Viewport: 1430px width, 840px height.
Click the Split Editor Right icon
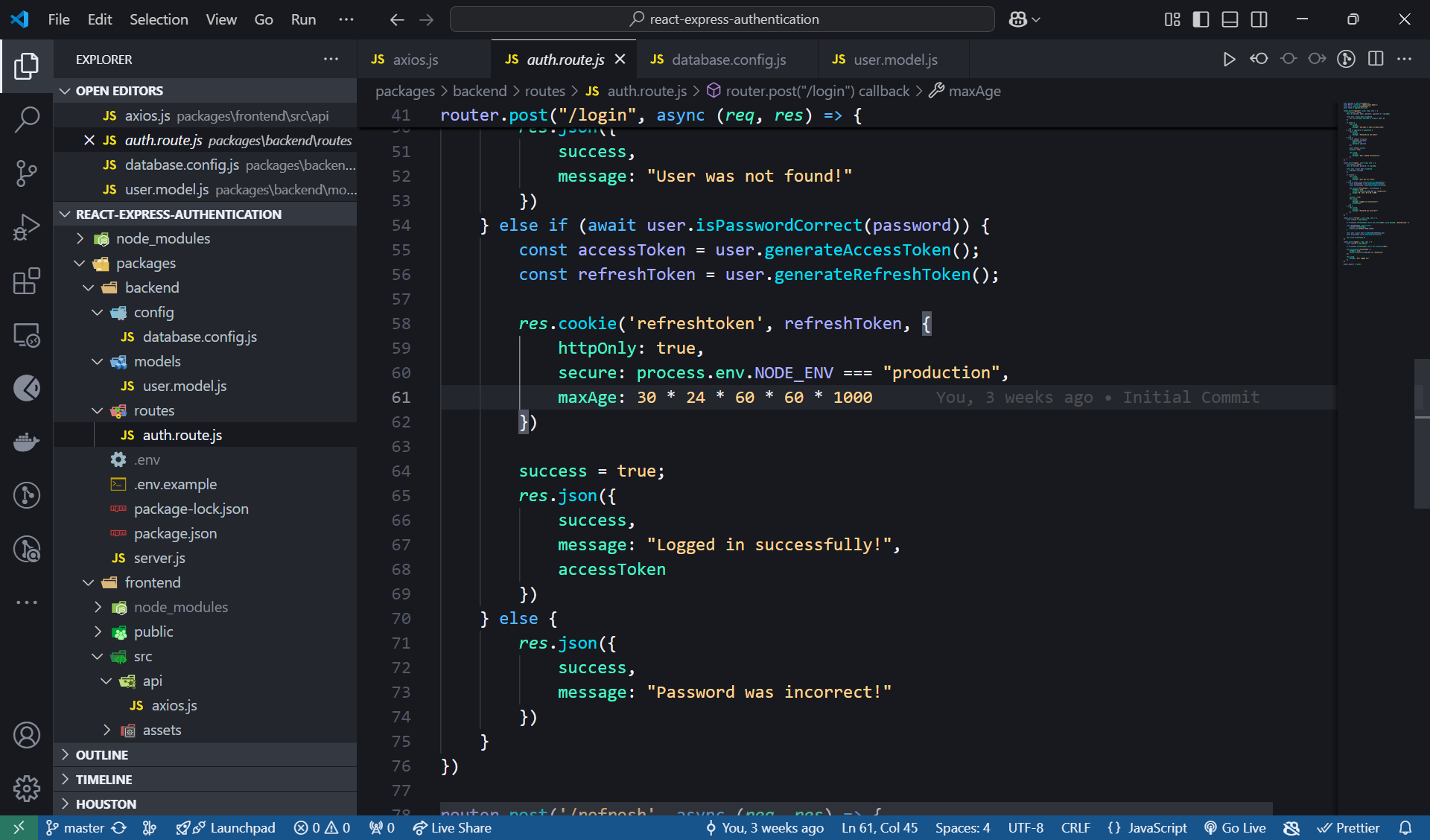(x=1376, y=60)
